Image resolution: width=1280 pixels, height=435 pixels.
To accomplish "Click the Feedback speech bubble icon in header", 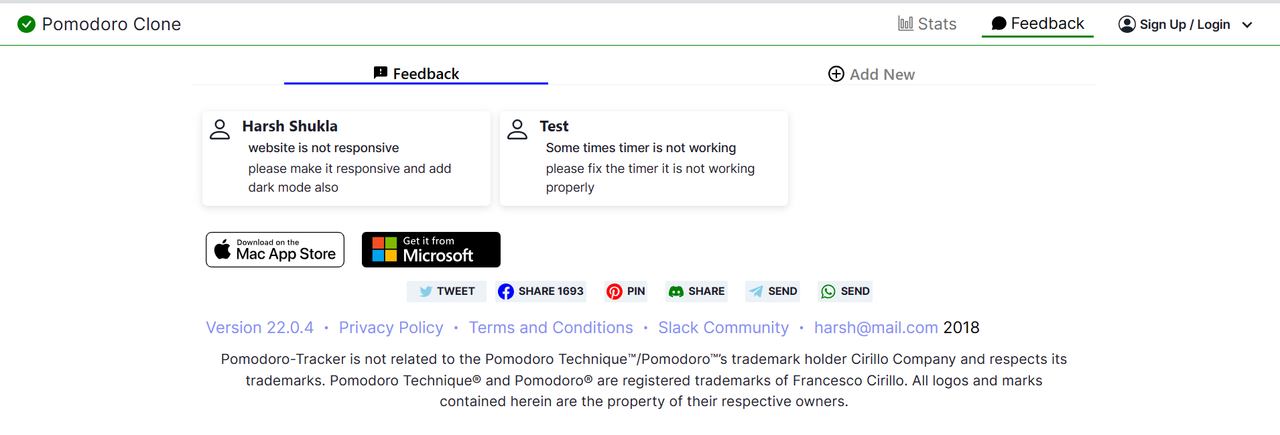I will (x=998, y=24).
